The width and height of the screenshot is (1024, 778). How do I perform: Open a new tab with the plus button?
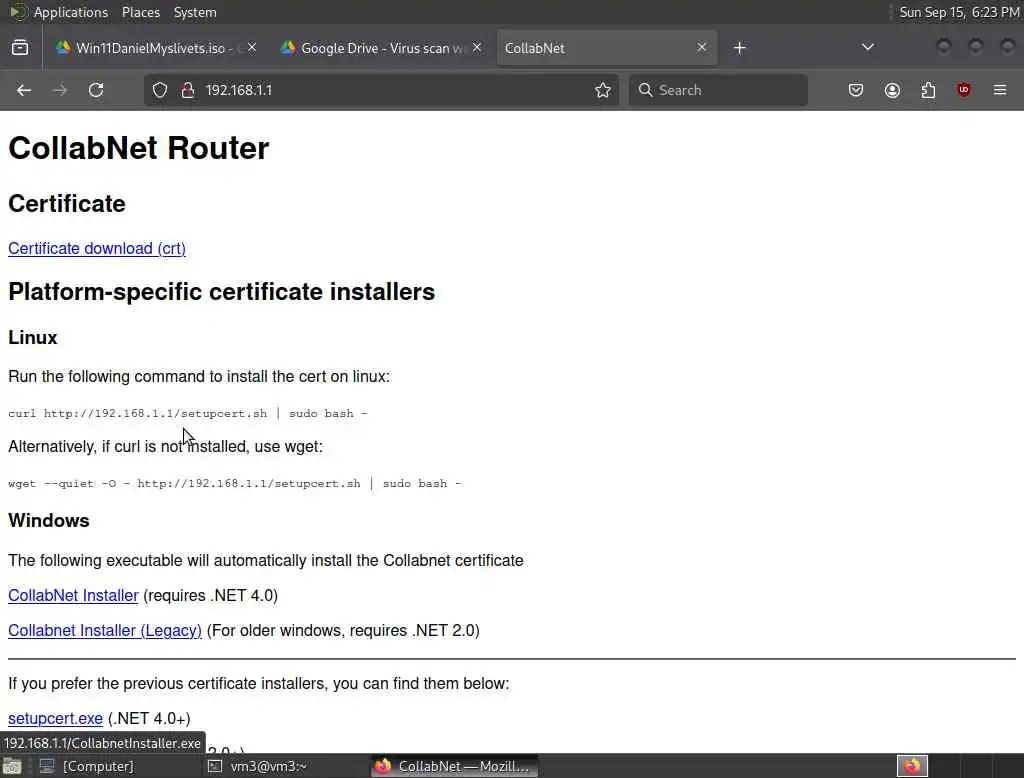tap(739, 48)
